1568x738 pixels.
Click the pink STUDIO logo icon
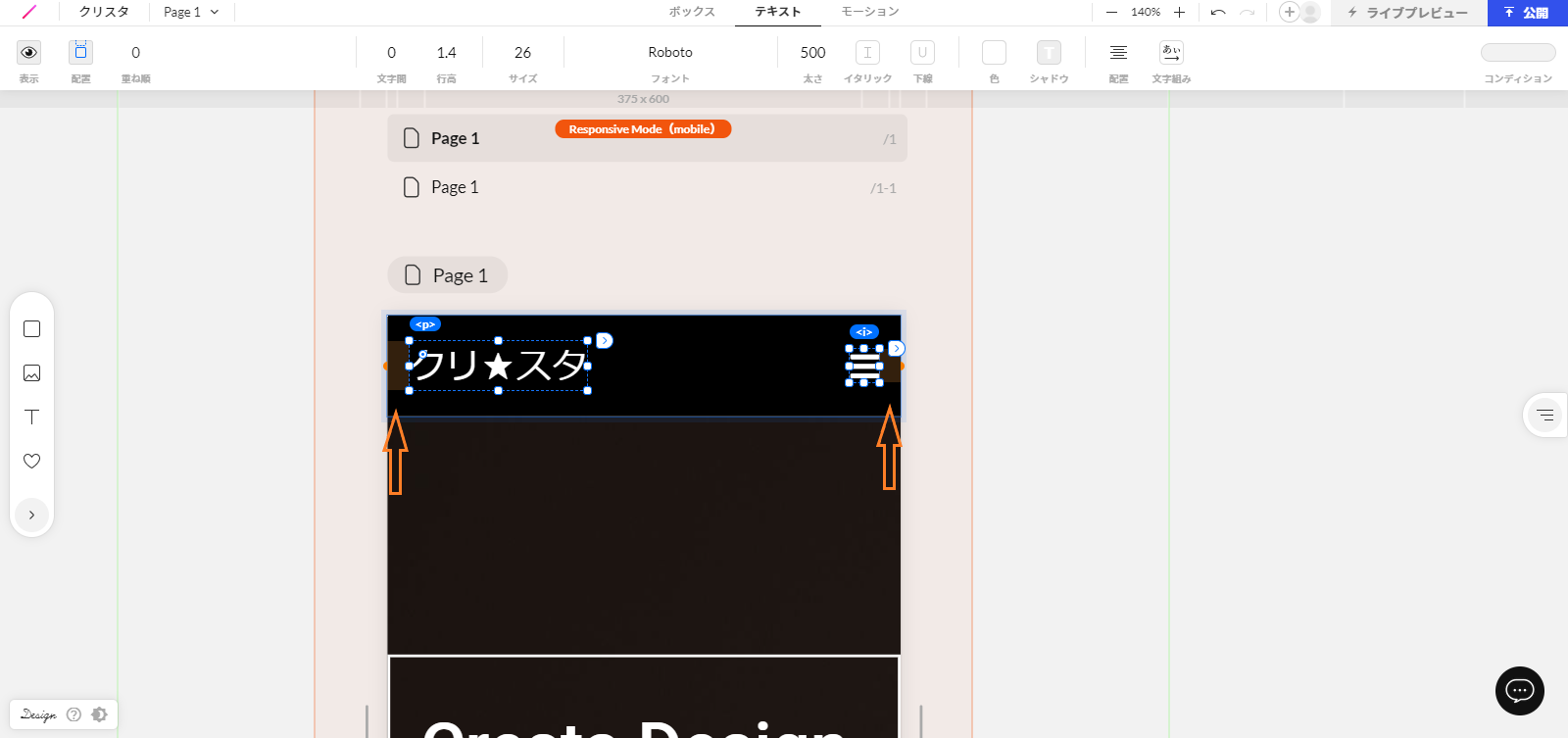pyautogui.click(x=28, y=12)
